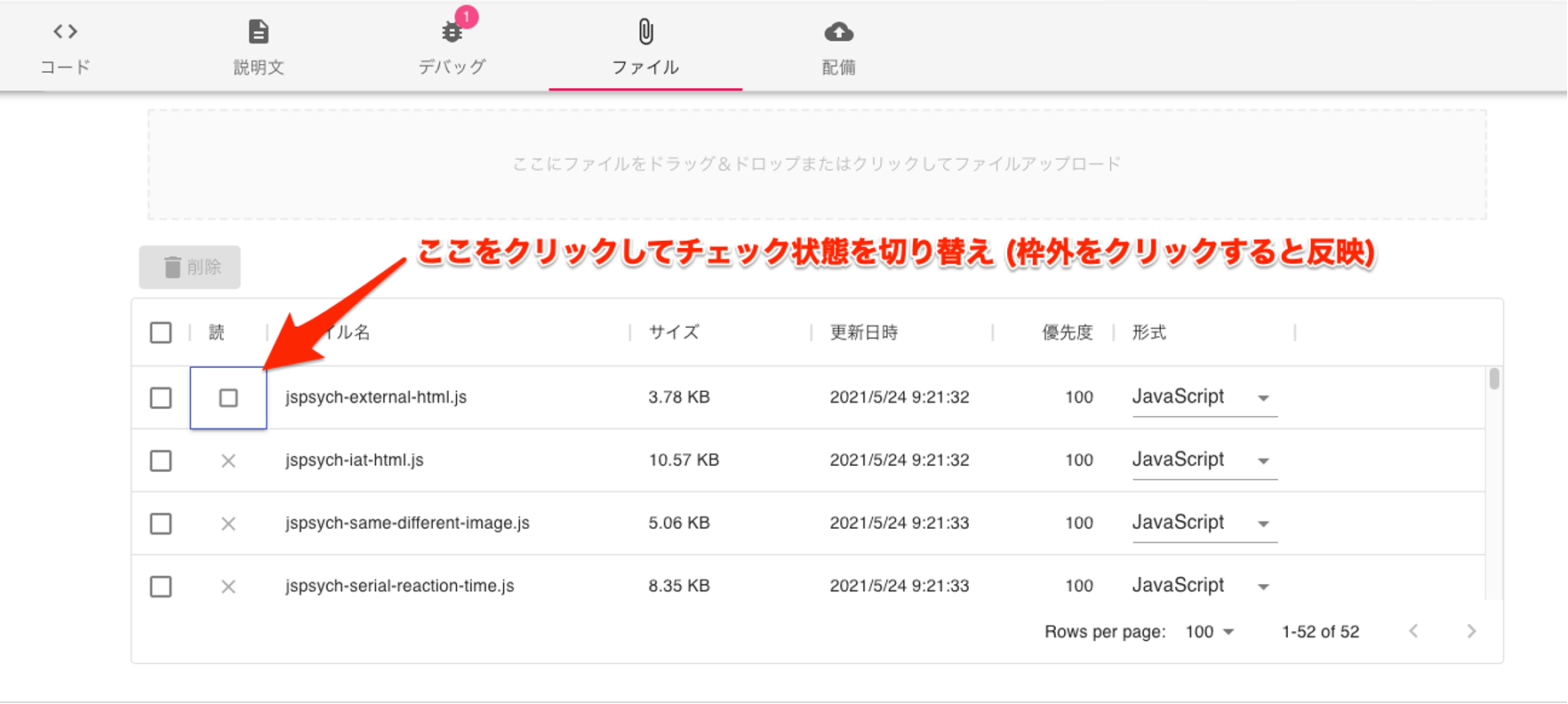Select the row checkbox for jspsych-iat-html.js
1568x704 pixels.
161,460
